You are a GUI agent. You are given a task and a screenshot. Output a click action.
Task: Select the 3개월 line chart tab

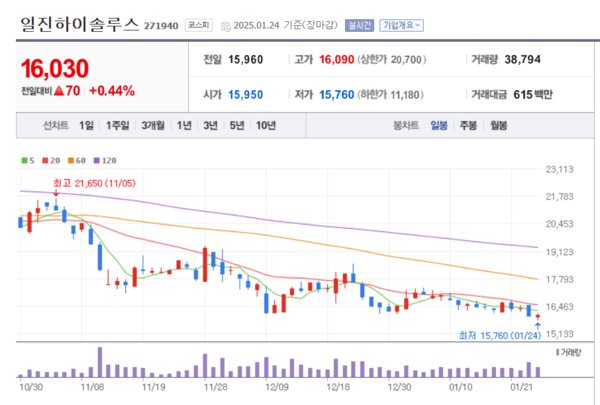(153, 125)
